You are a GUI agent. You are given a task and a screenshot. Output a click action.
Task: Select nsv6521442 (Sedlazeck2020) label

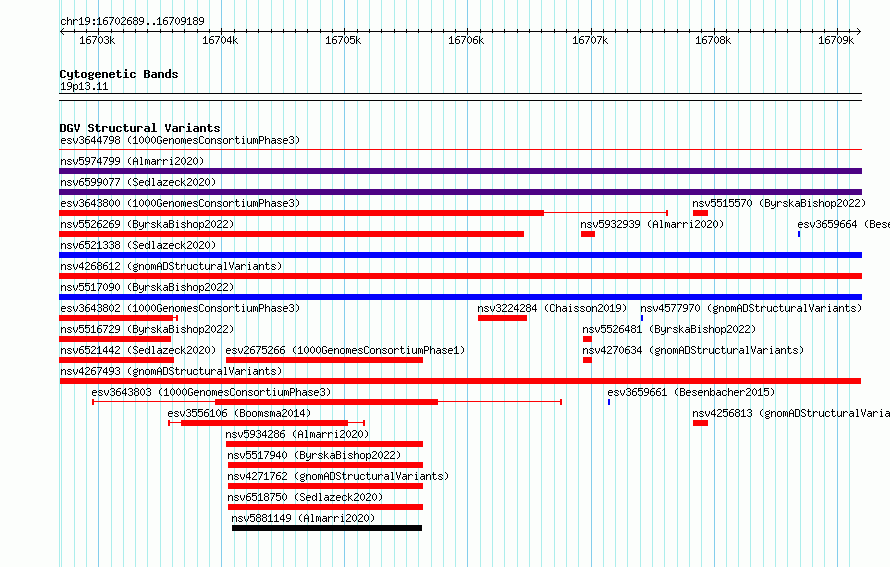[x=138, y=350]
